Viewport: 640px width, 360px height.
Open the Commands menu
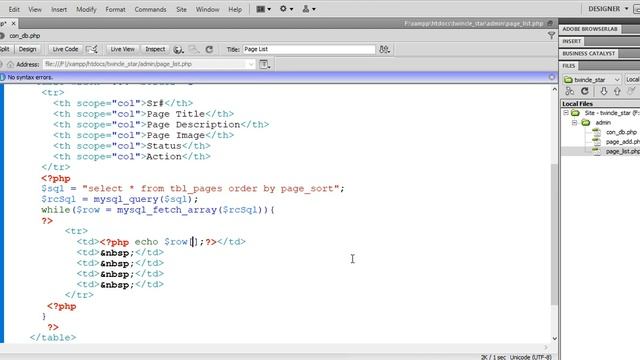(151, 9)
